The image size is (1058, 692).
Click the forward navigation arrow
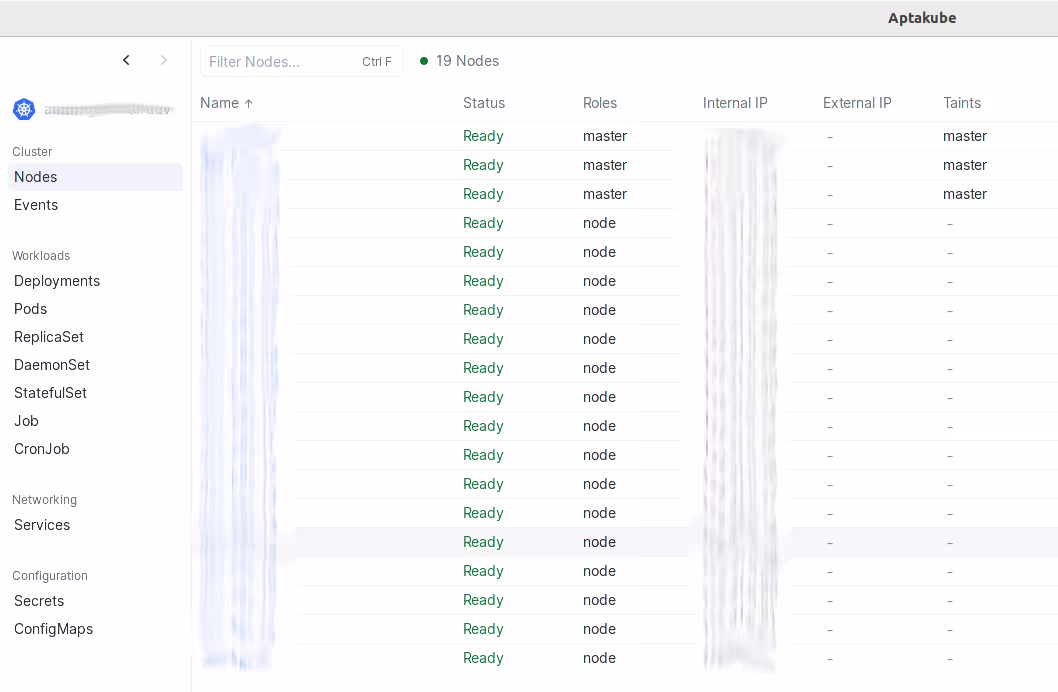[x=164, y=60]
